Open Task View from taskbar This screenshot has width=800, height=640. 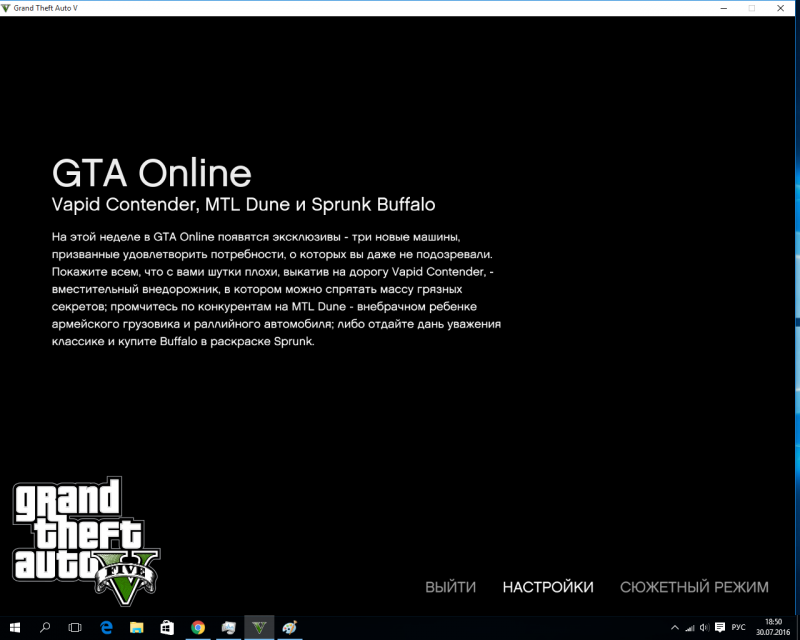tap(75, 628)
